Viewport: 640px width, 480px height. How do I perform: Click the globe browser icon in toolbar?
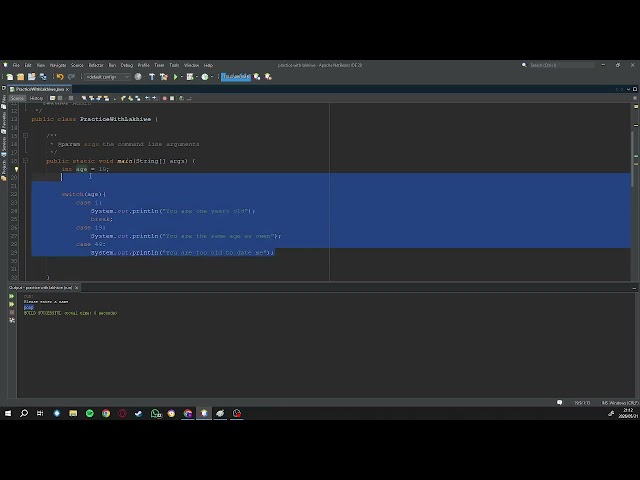coord(138,77)
